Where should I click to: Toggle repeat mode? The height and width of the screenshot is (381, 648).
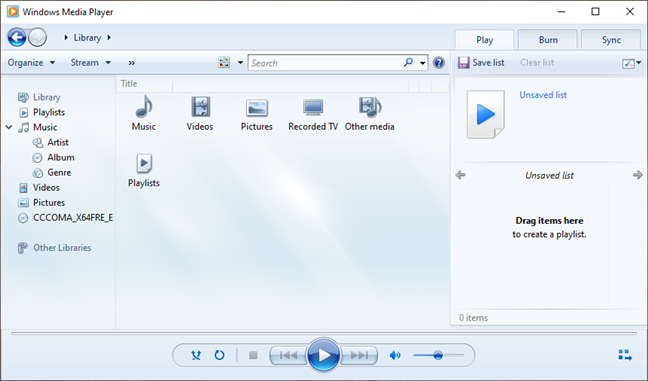pos(219,355)
